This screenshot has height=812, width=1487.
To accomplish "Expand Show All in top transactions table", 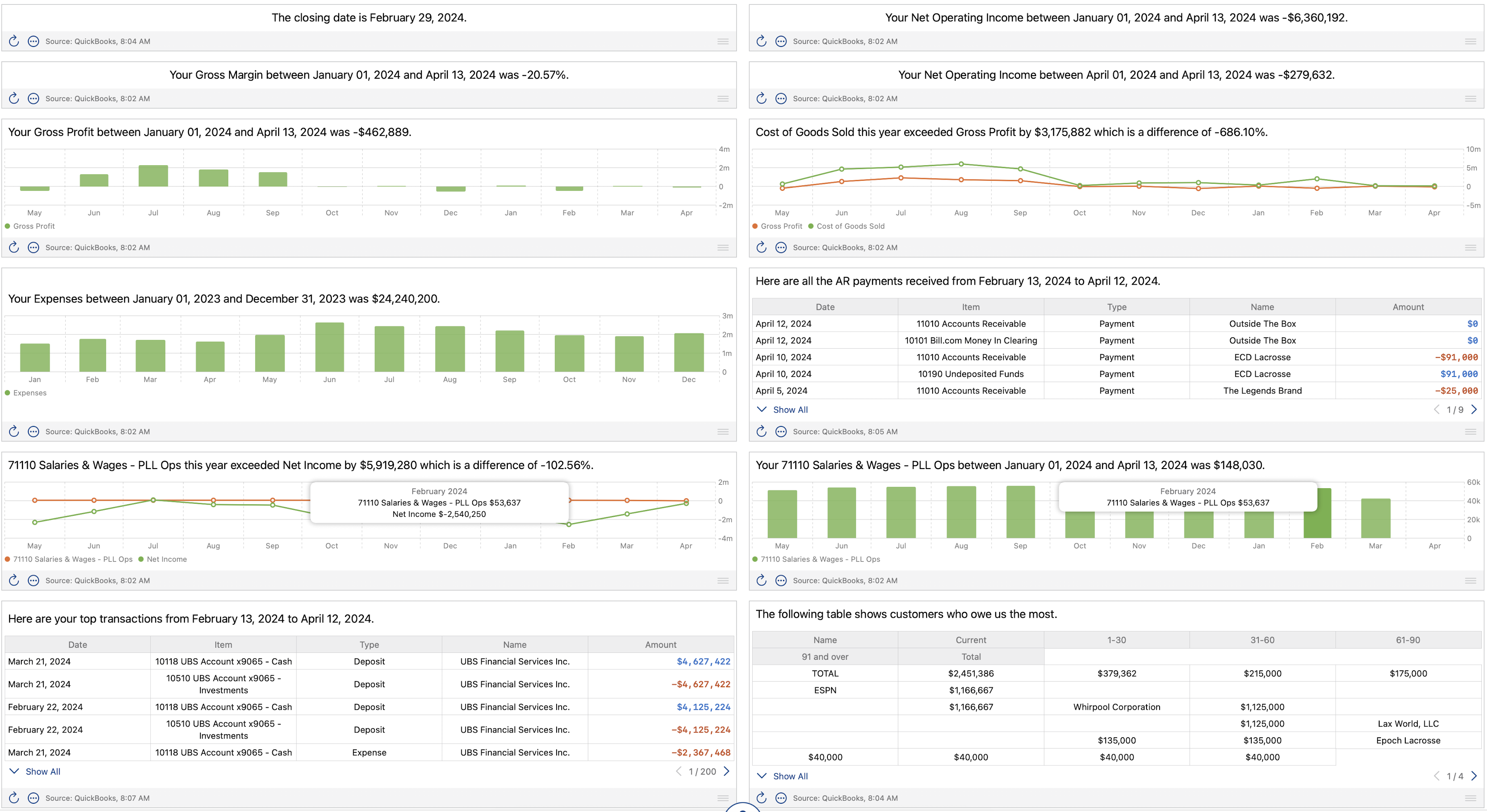I will 42,772.
